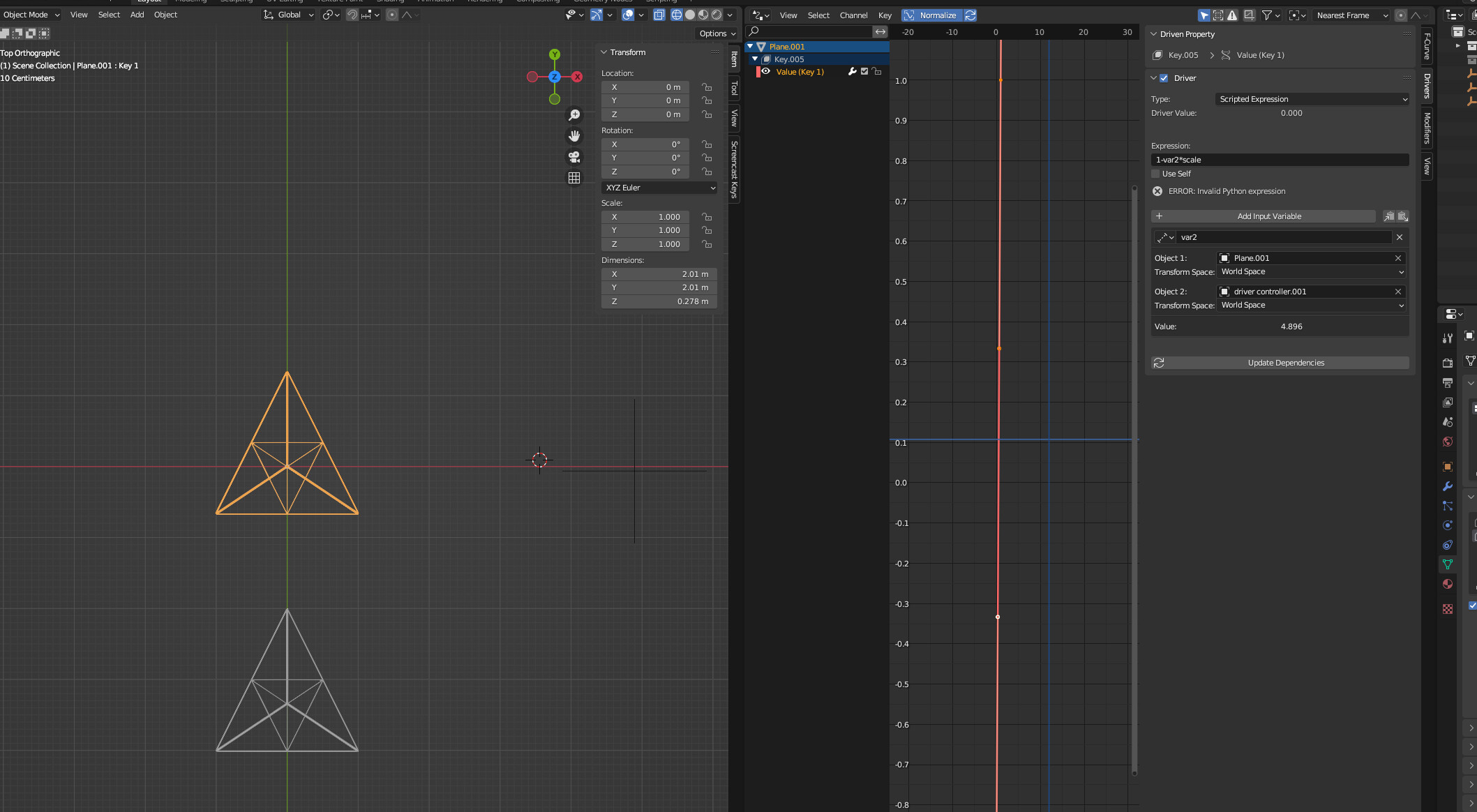The height and width of the screenshot is (812, 1477).
Task: Toggle the camera view icon
Action: pos(574,157)
